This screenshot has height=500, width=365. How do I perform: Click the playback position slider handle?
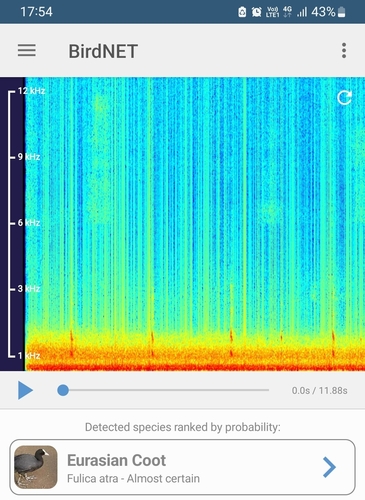point(63,390)
